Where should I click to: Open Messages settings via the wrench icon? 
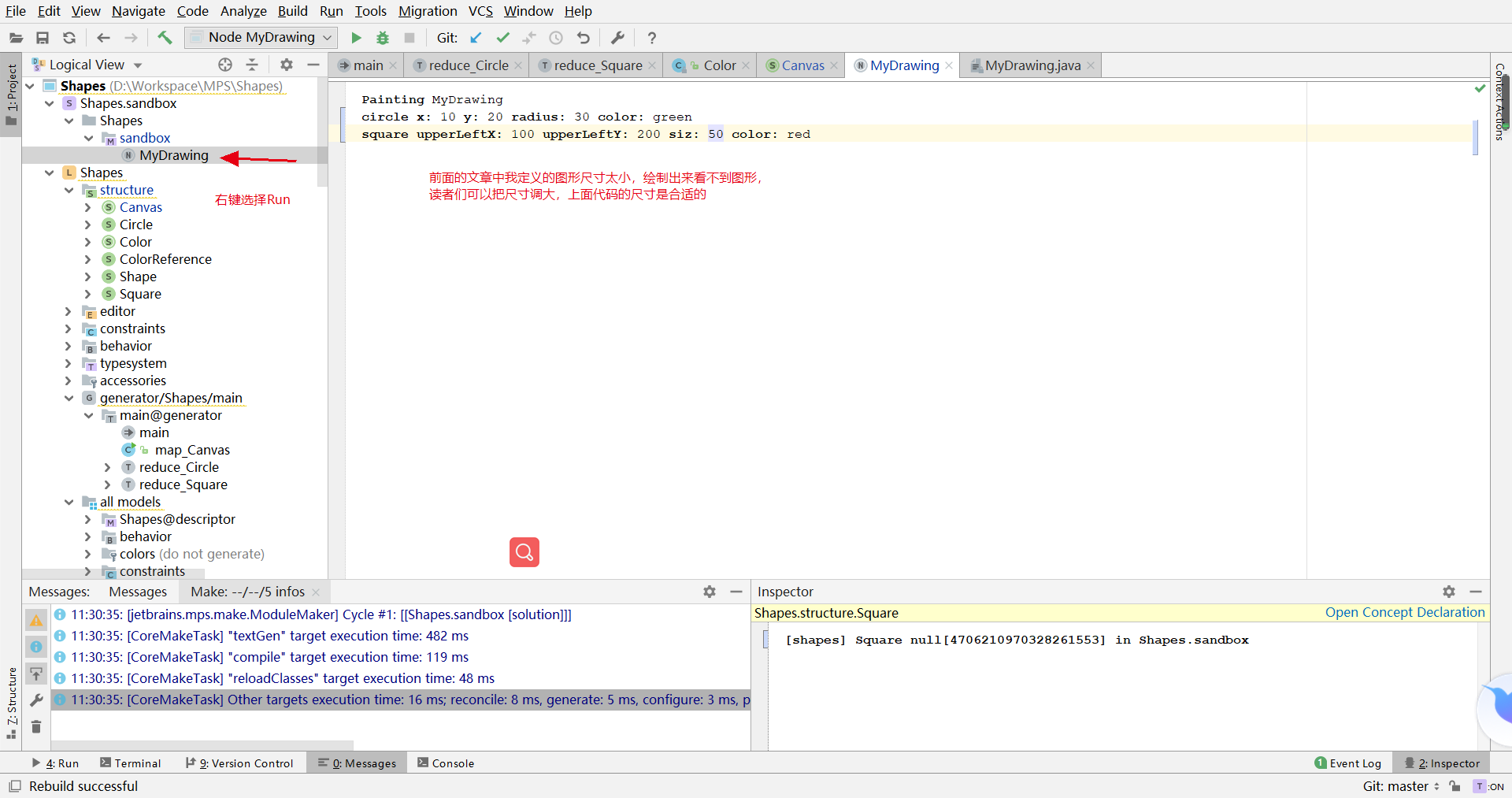(36, 700)
